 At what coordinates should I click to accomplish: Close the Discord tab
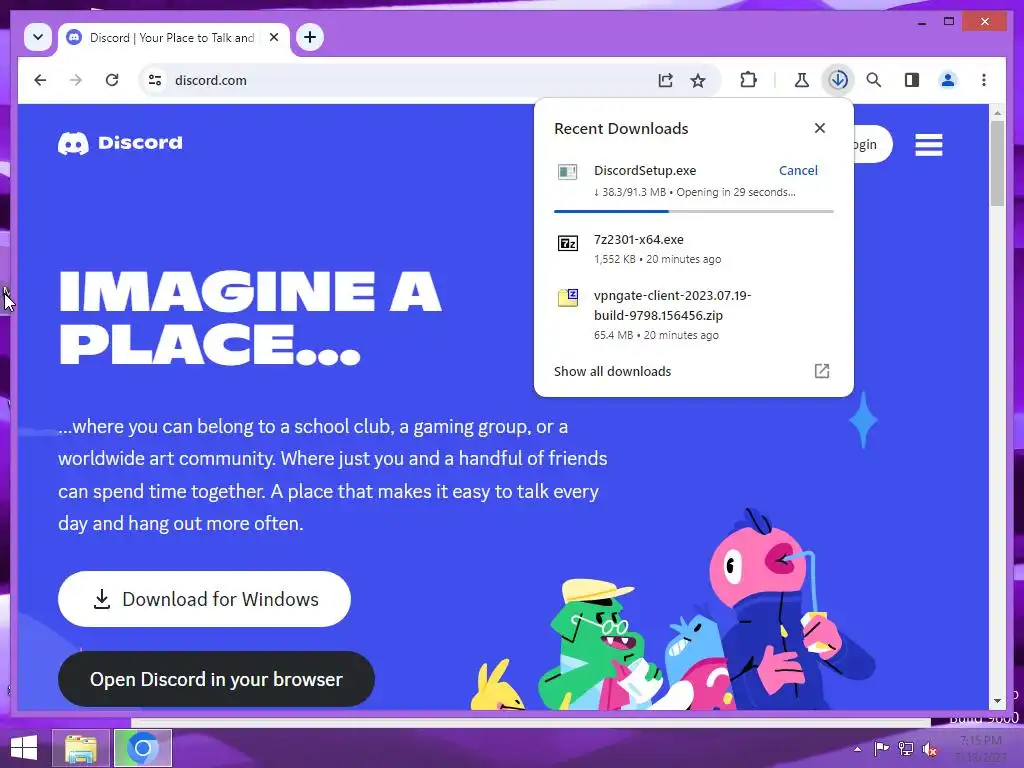click(x=274, y=37)
